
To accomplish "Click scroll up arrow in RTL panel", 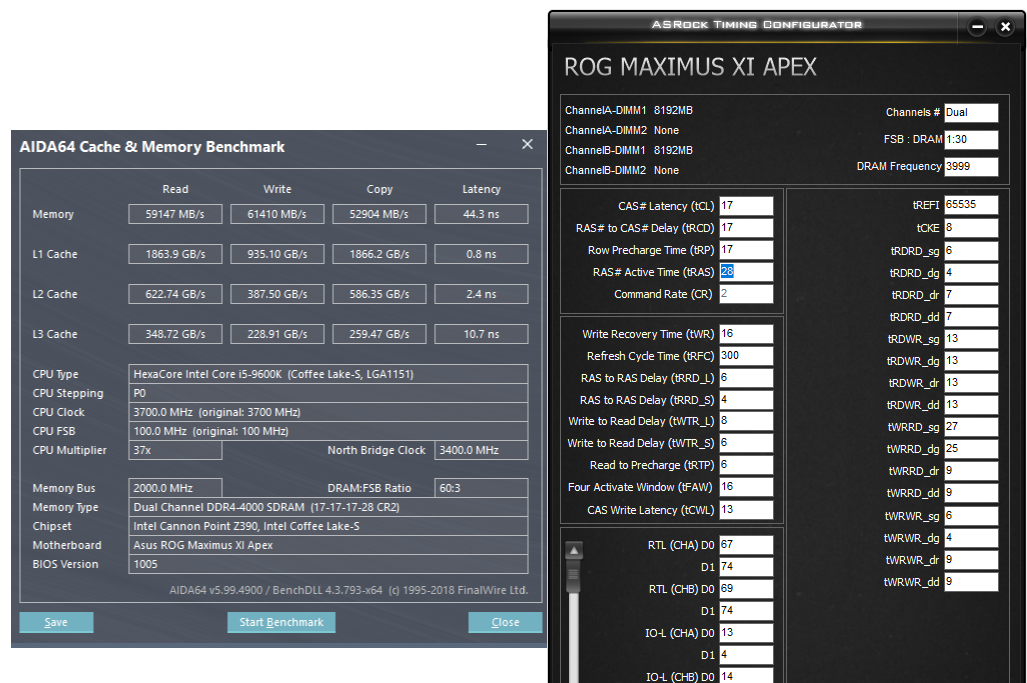I will tap(574, 551).
